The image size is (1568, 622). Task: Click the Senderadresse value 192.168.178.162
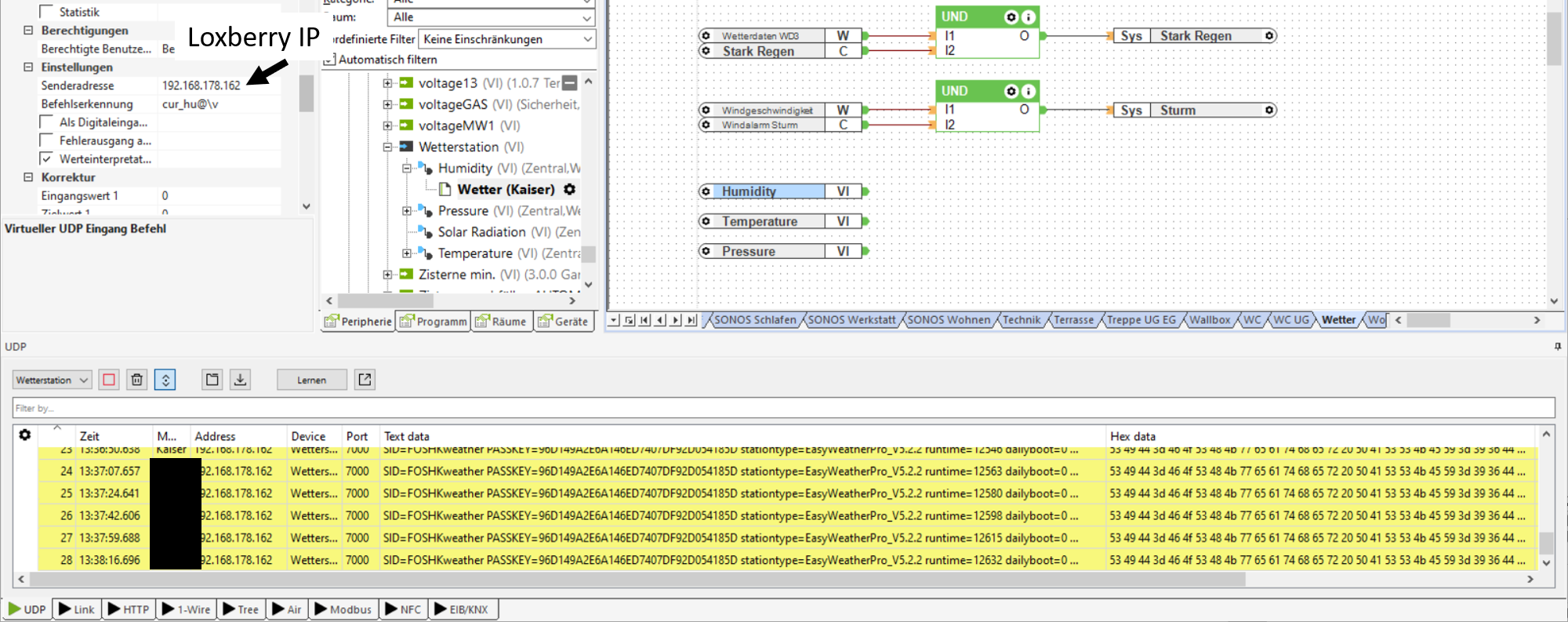[x=201, y=85]
